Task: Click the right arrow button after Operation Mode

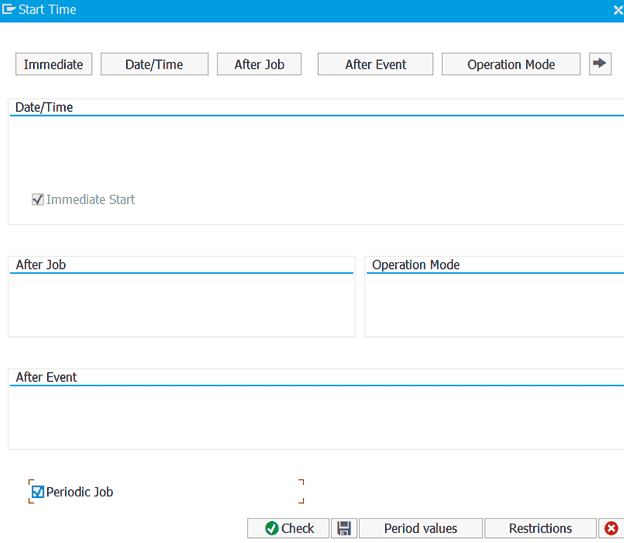Action: tap(599, 64)
